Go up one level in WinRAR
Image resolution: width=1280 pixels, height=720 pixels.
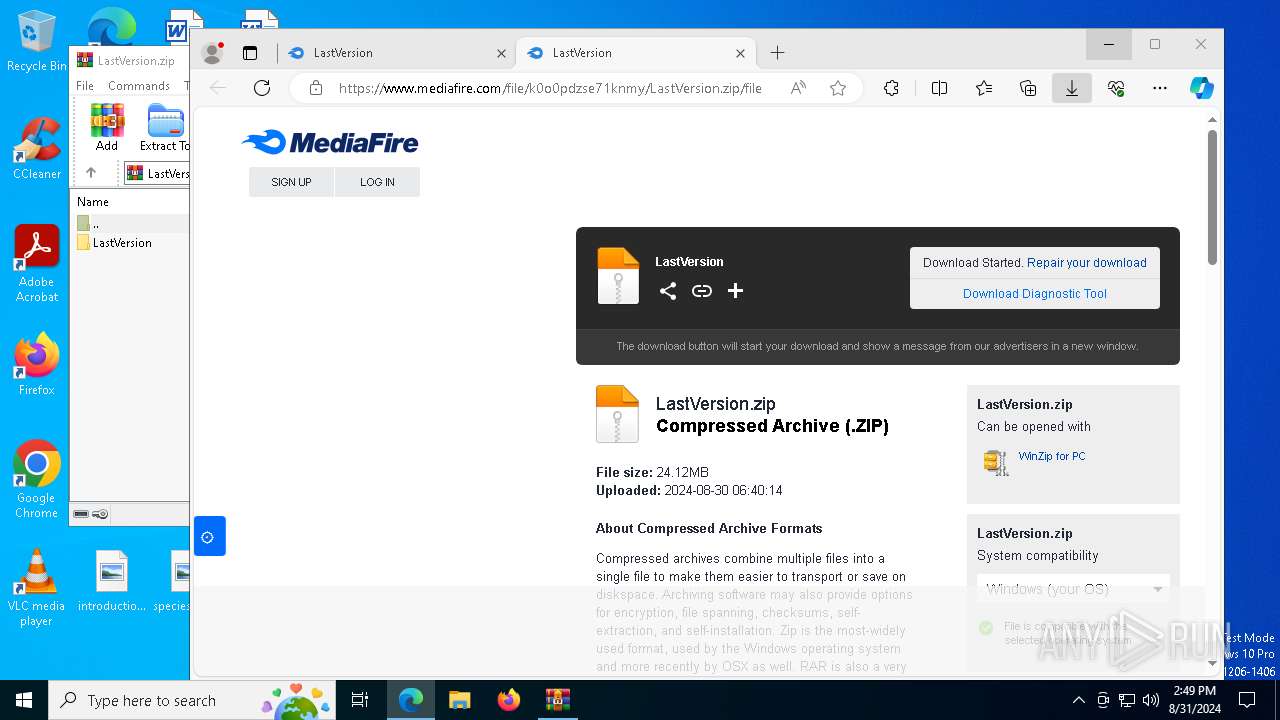(91, 173)
